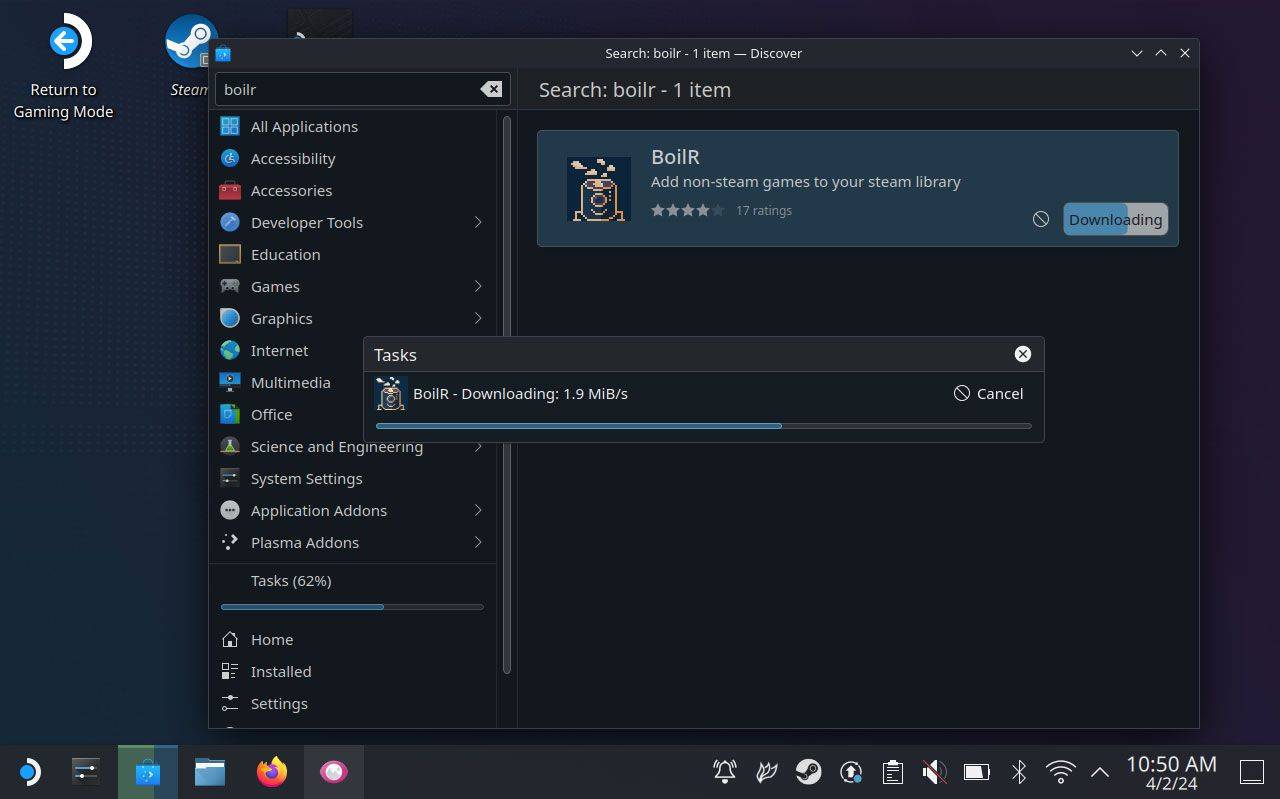The image size is (1280, 799).
Task: Click the BoilR star rating
Action: 687,210
